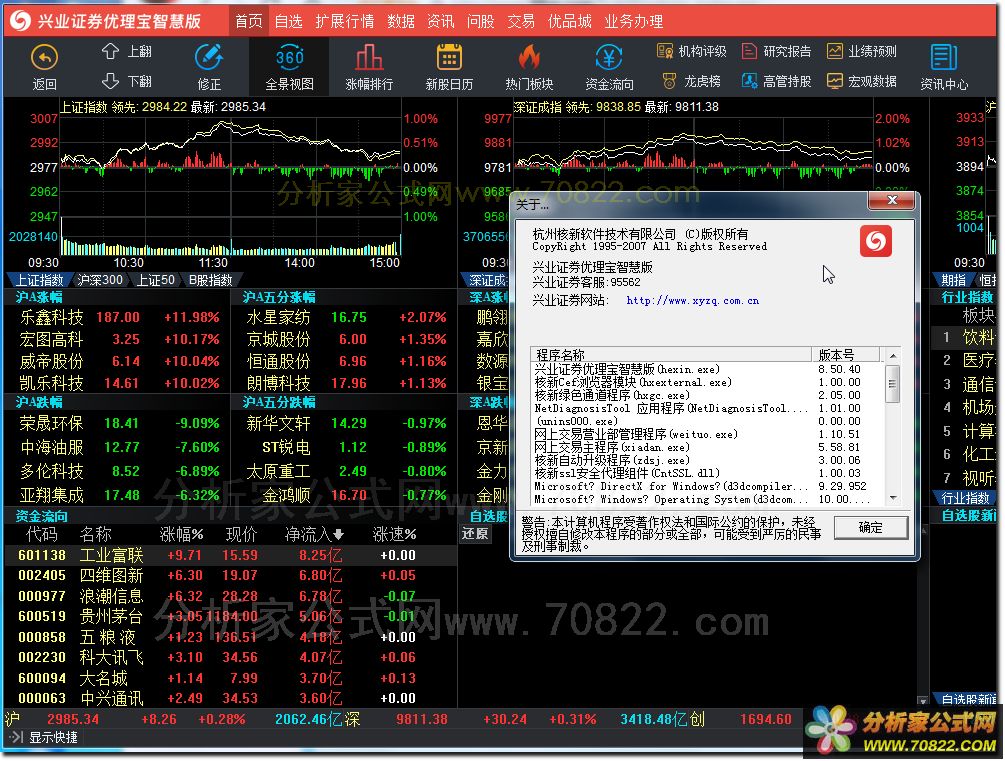Click 水星家纺 in 沪A五分涨幅
Viewport: 1005px width, 761px height.
point(278,317)
